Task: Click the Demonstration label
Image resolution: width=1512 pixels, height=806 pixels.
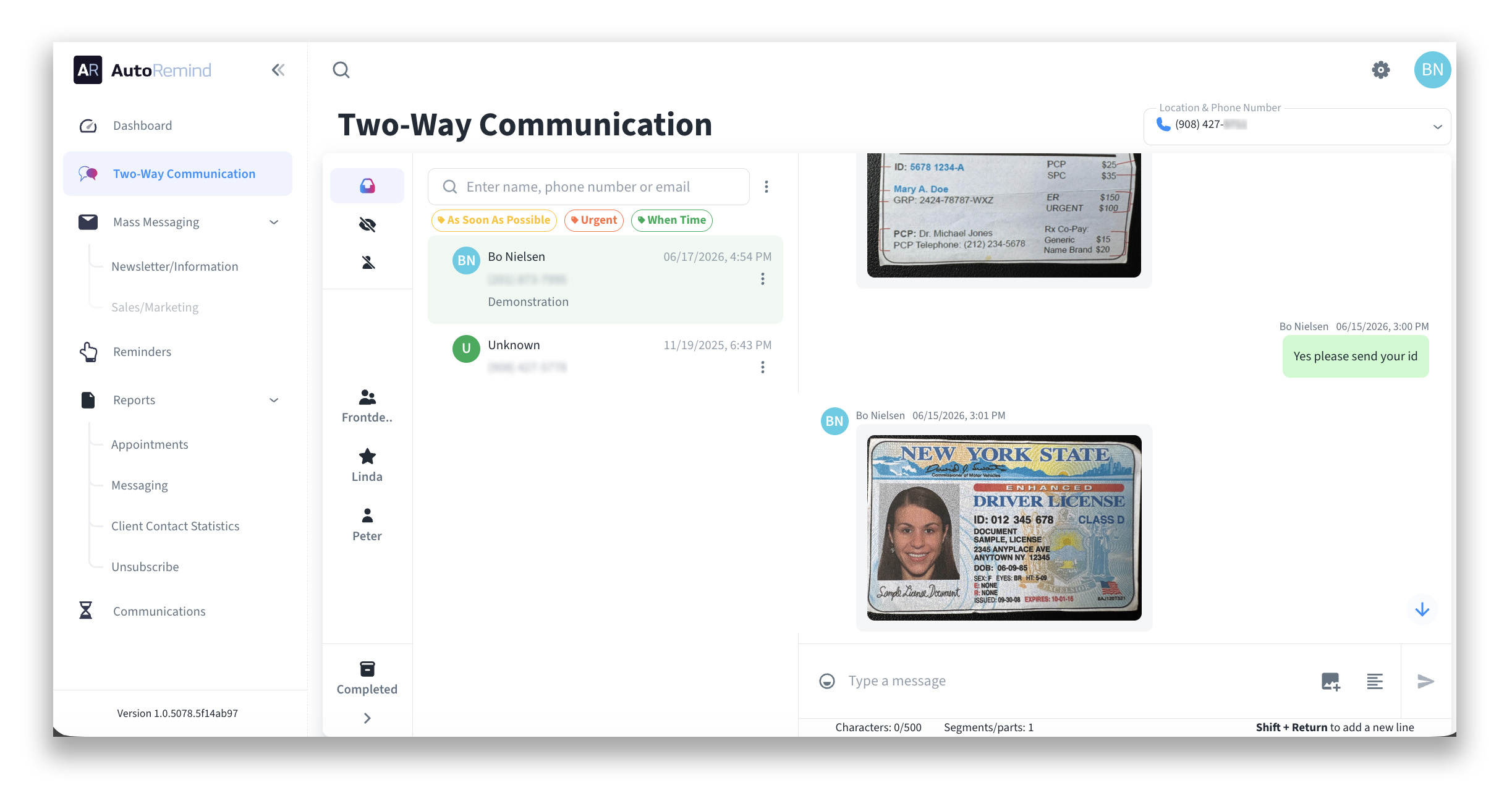Action: click(x=529, y=302)
